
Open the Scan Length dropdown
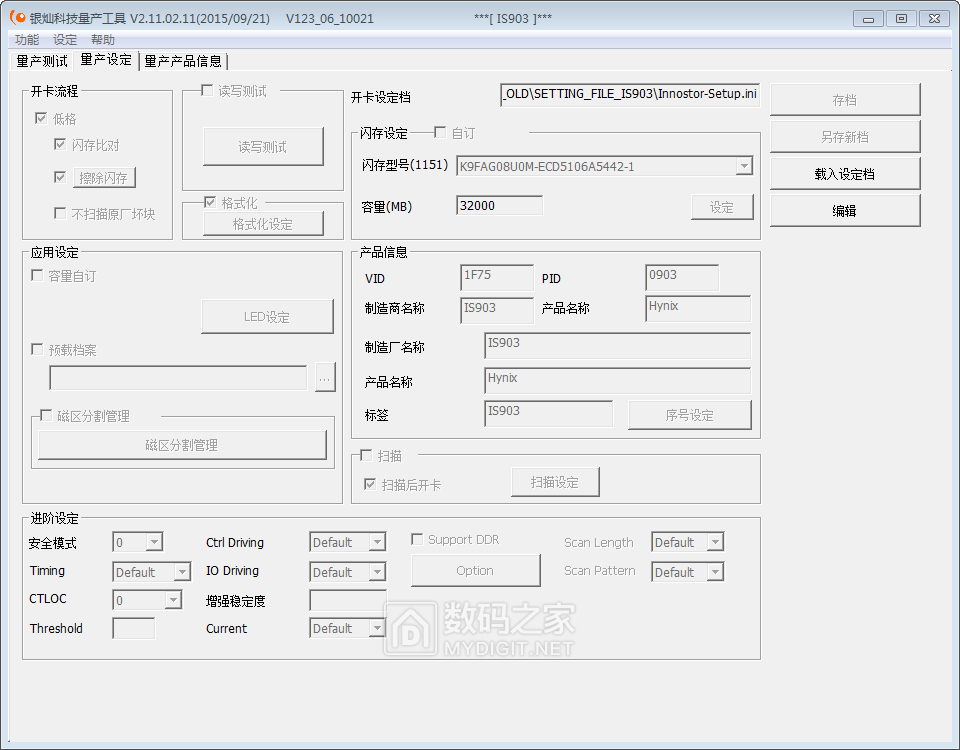point(714,543)
